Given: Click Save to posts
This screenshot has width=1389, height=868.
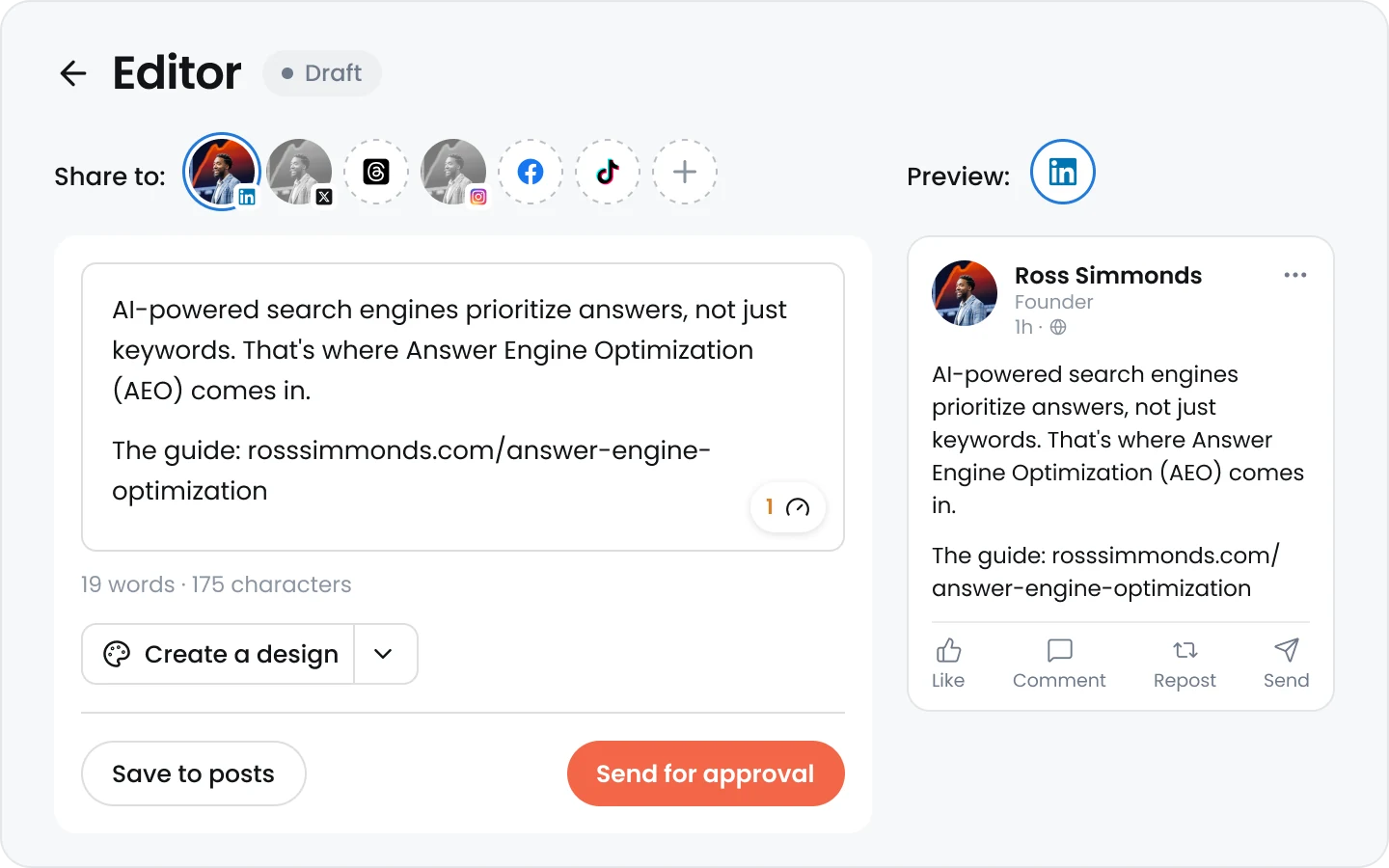Looking at the screenshot, I should click(x=194, y=773).
